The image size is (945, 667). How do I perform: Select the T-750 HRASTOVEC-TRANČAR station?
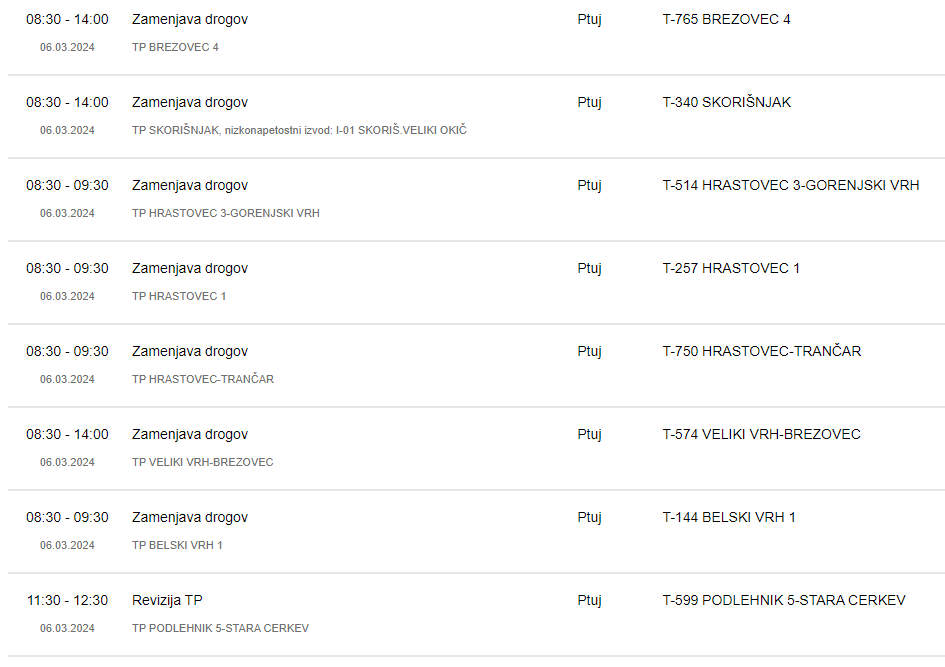pyautogui.click(x=762, y=351)
